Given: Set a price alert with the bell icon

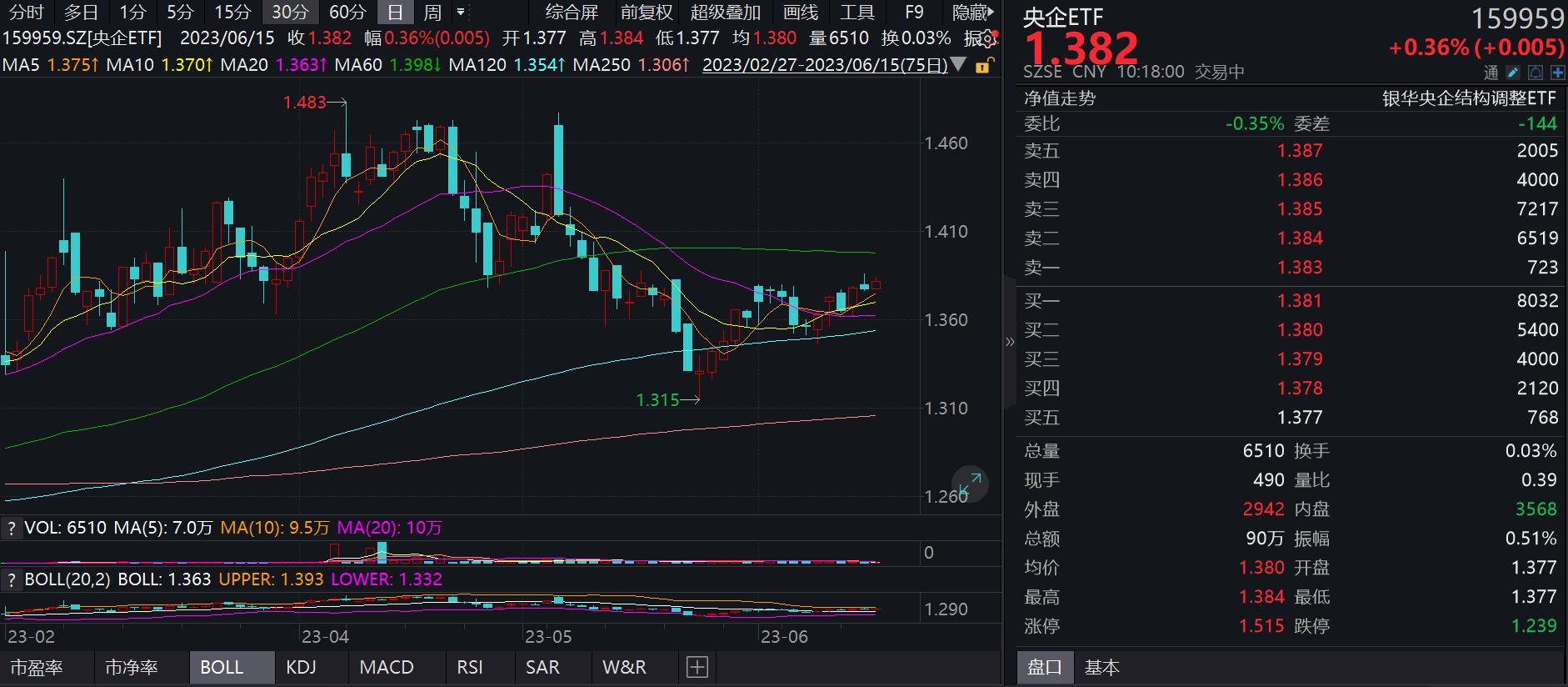Looking at the screenshot, I should (x=1536, y=73).
